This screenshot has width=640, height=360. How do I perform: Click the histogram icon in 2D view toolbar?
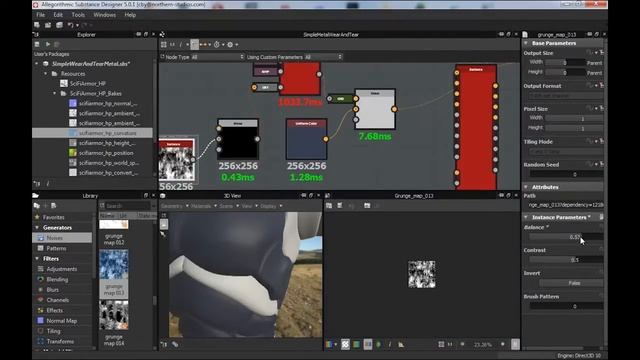pyautogui.click(x=401, y=344)
